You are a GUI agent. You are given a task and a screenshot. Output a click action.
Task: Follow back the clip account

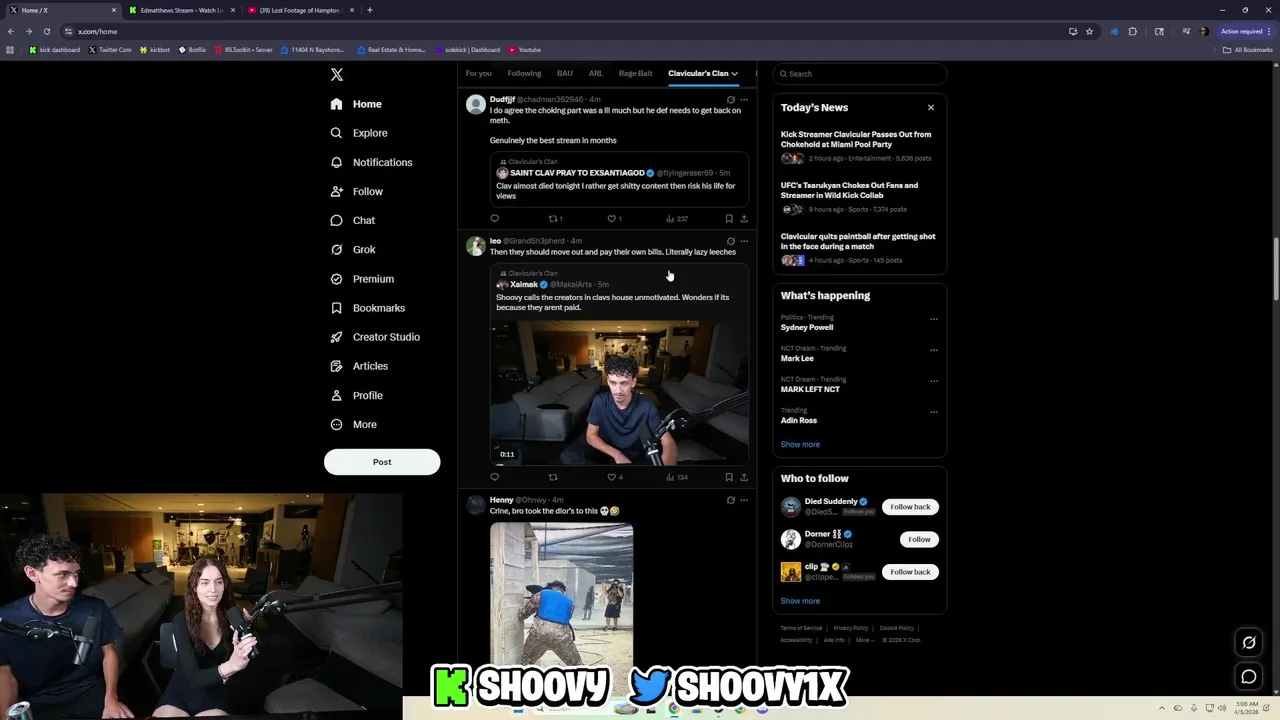(x=910, y=572)
